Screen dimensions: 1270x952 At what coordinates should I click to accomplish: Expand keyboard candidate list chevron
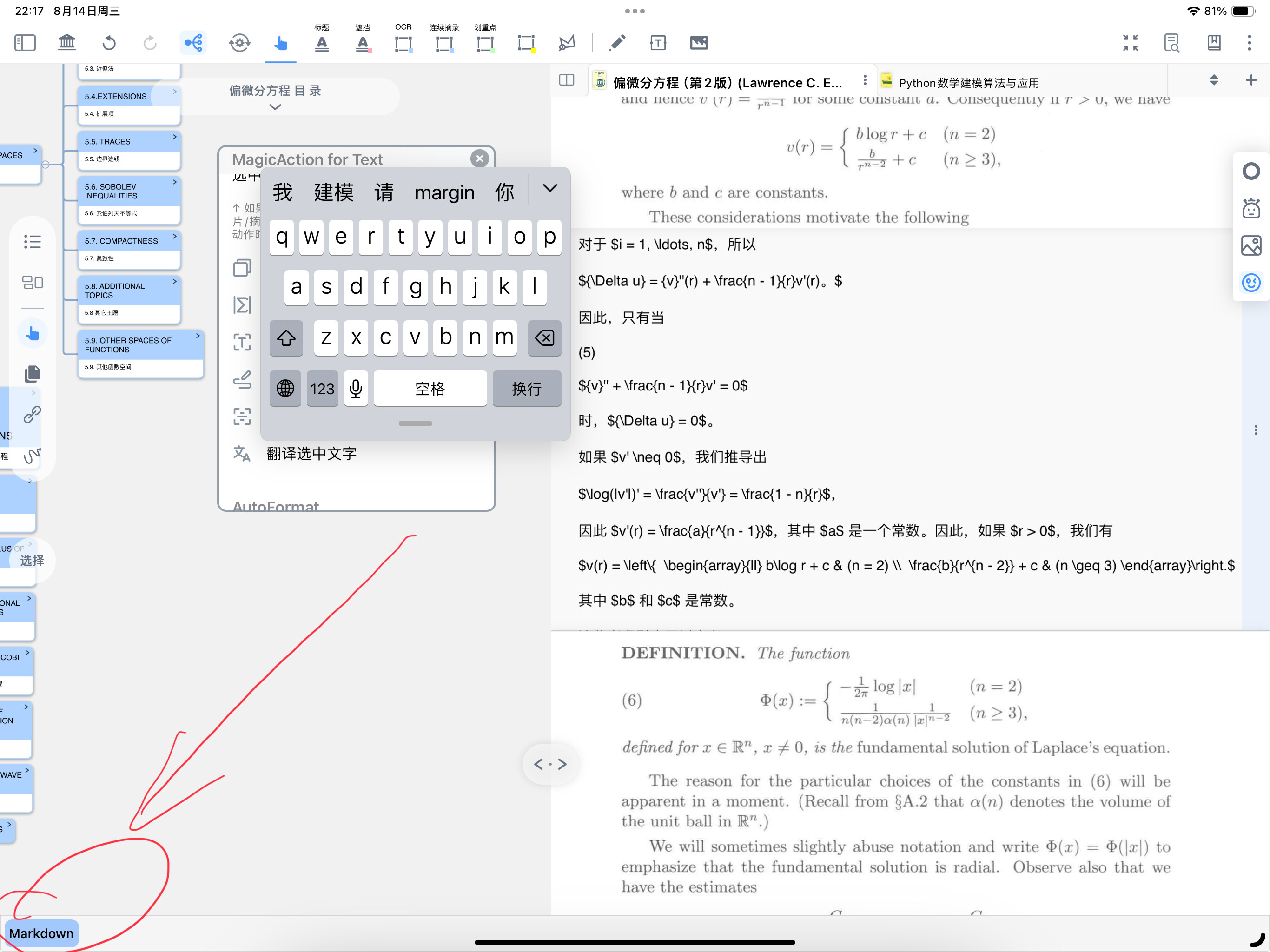(549, 188)
